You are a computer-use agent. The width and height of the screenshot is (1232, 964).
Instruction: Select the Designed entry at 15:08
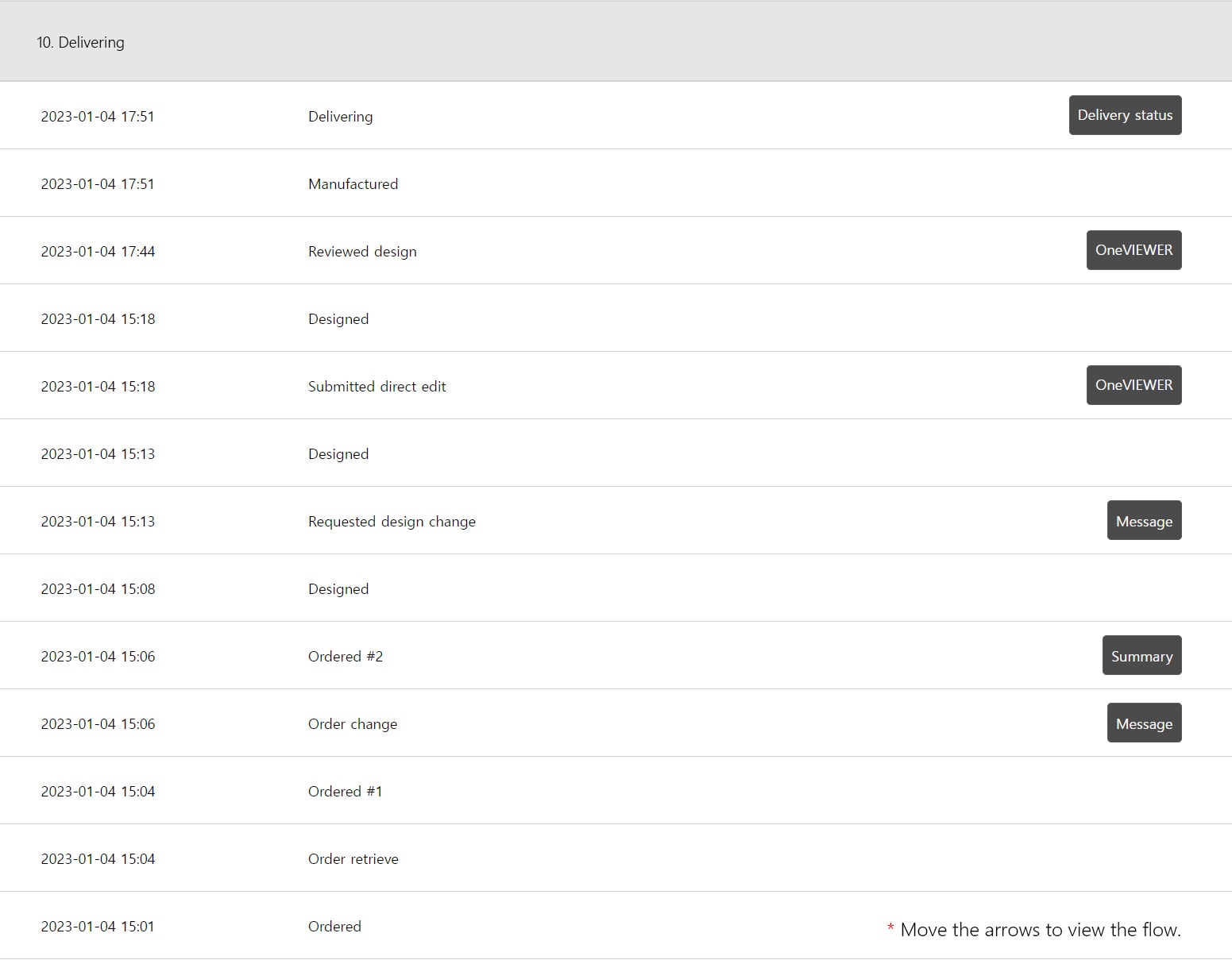[x=616, y=588]
